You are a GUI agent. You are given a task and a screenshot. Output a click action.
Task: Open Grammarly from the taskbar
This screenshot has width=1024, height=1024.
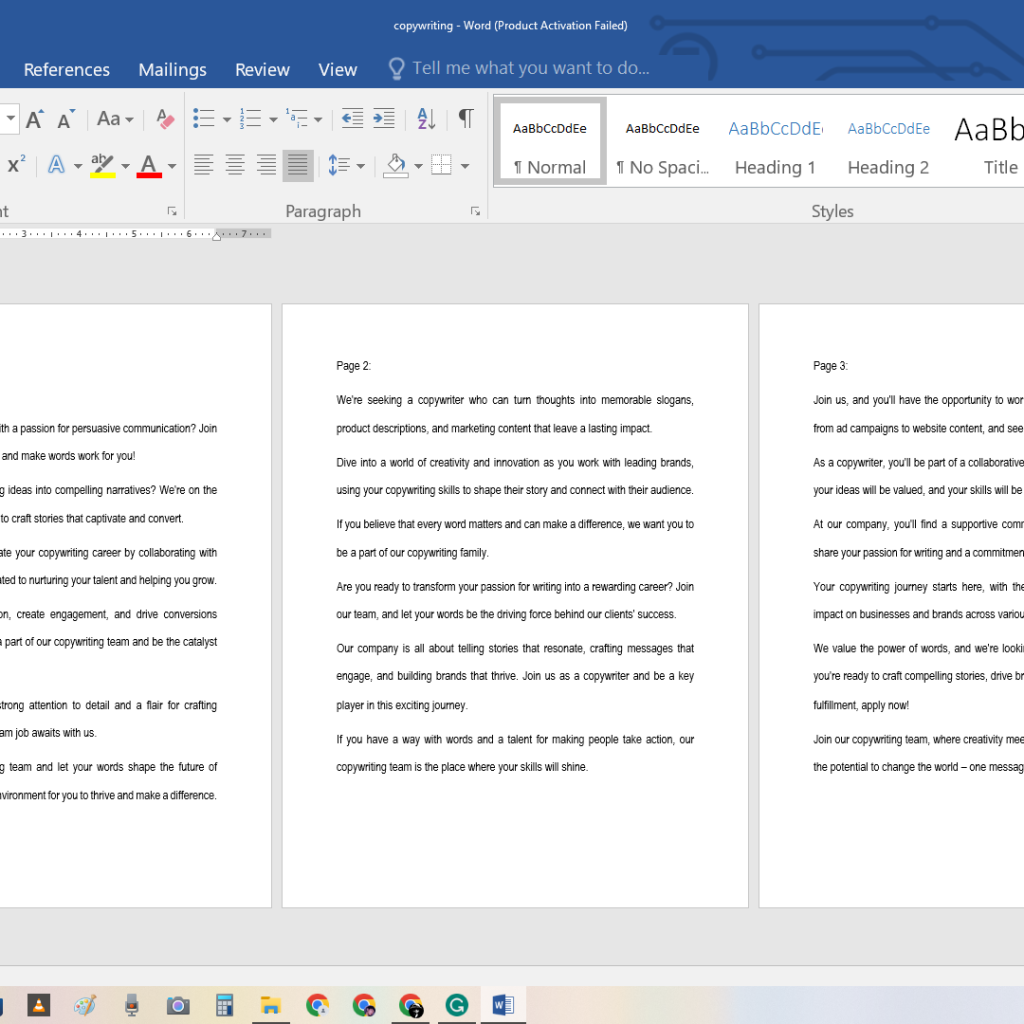pos(456,1005)
